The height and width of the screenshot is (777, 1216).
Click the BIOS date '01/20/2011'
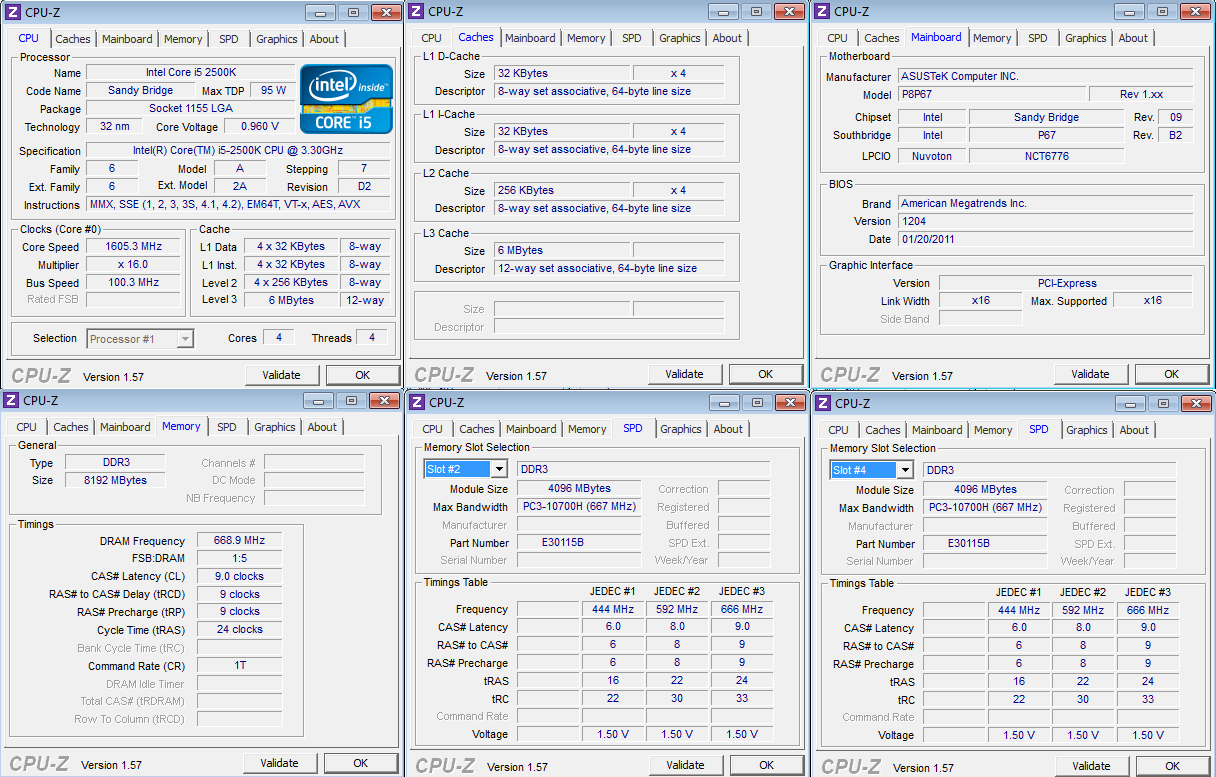point(1045,240)
